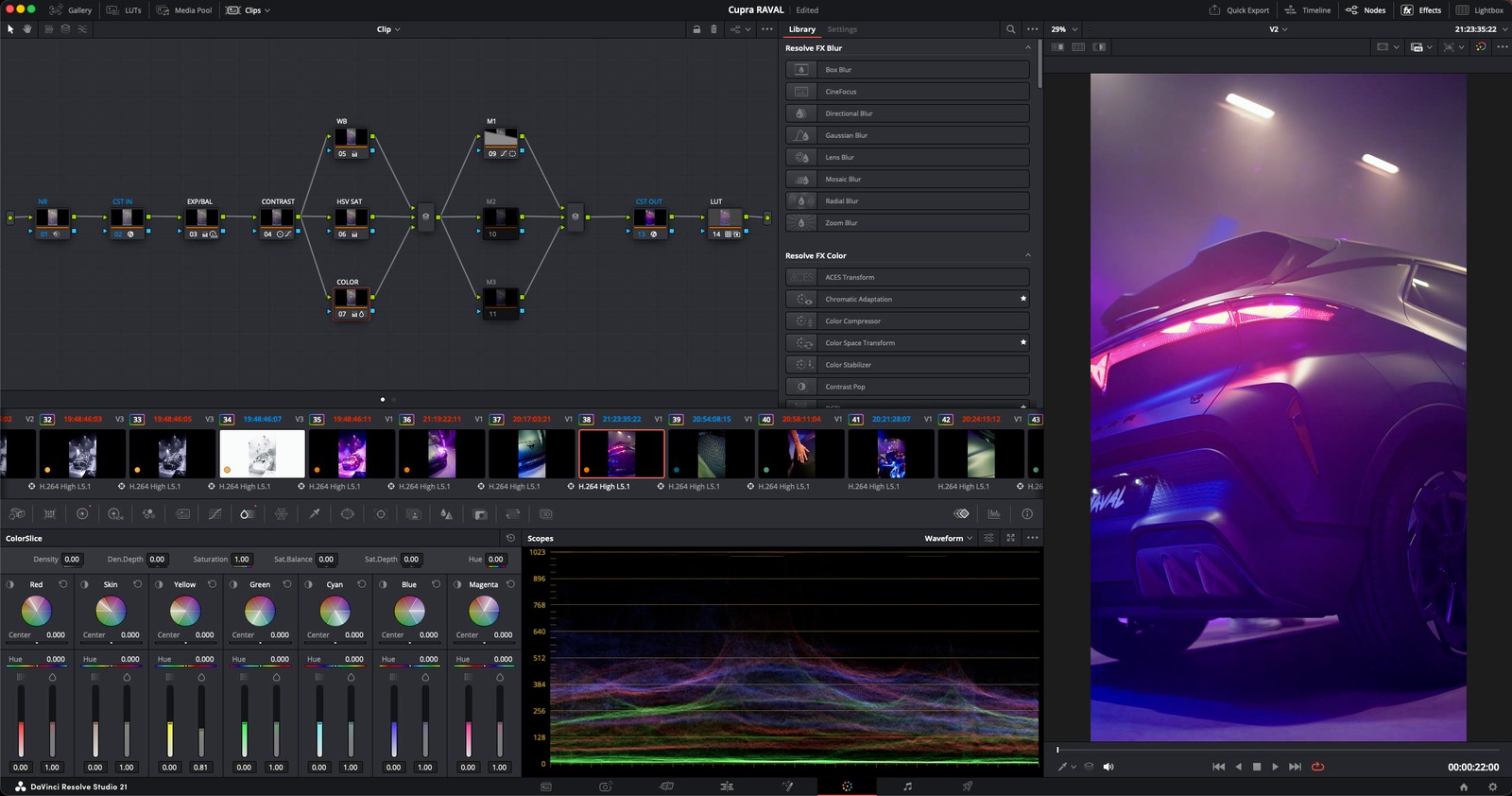The width and height of the screenshot is (1512, 796).
Task: Select clip 37 thumbnail
Action: 531,454
